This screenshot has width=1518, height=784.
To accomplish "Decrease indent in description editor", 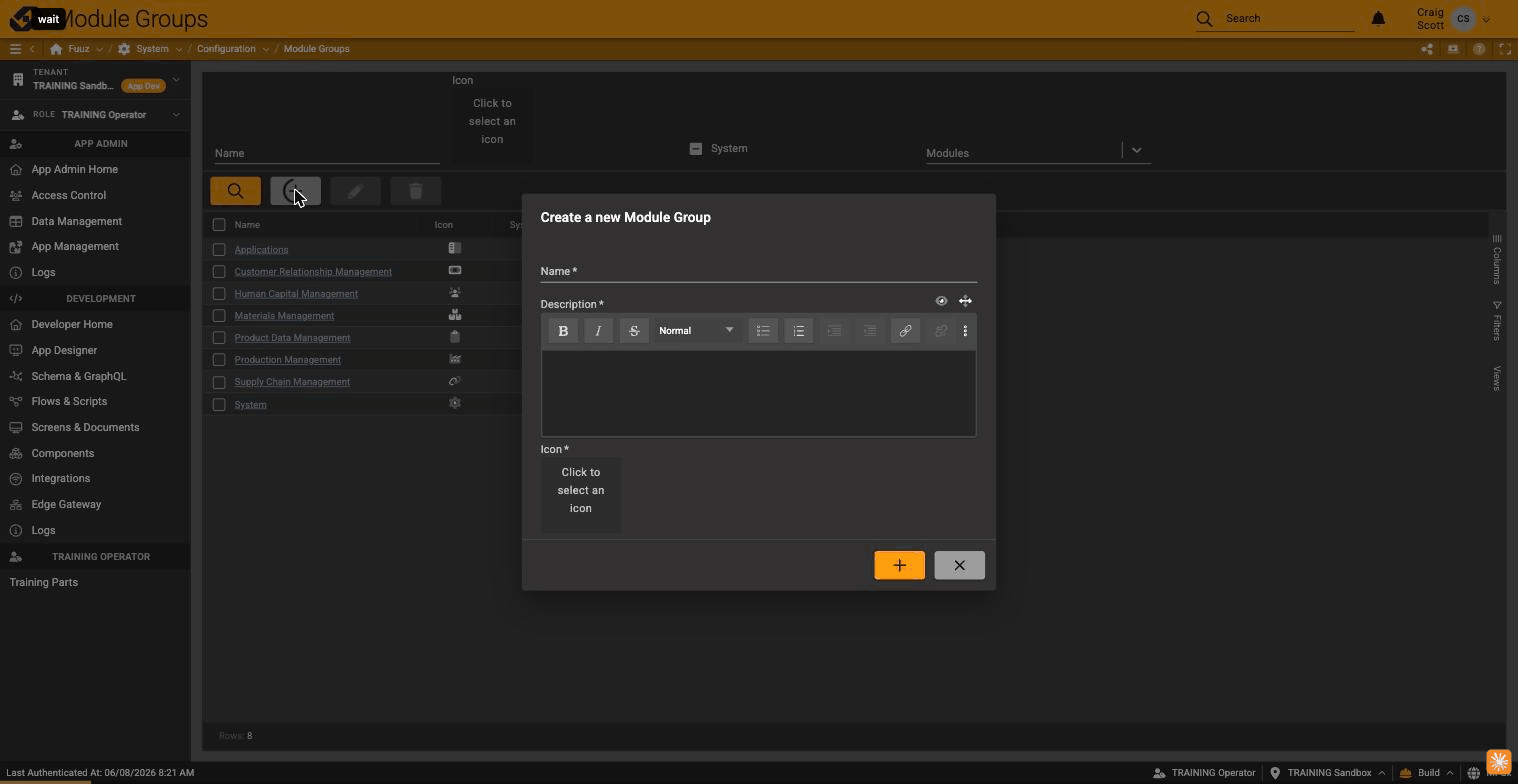I will [834, 331].
